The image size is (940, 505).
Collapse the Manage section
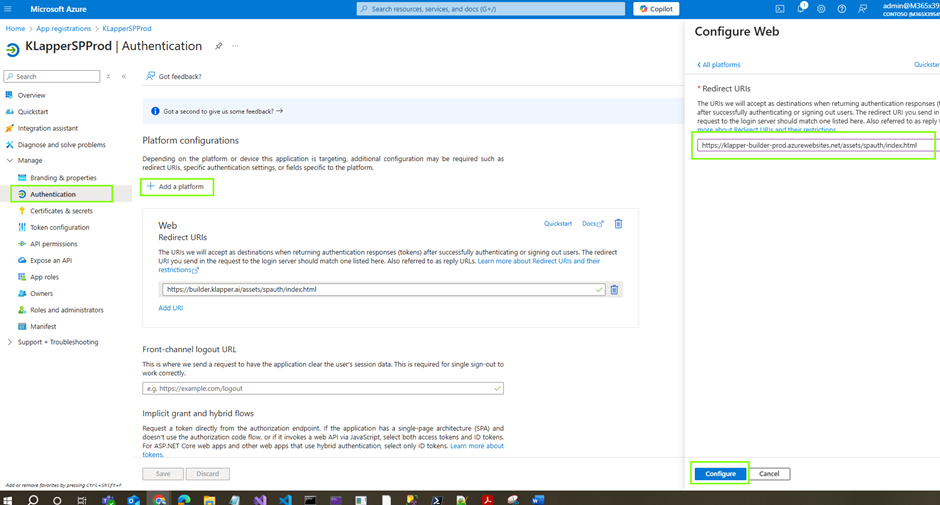(9, 161)
